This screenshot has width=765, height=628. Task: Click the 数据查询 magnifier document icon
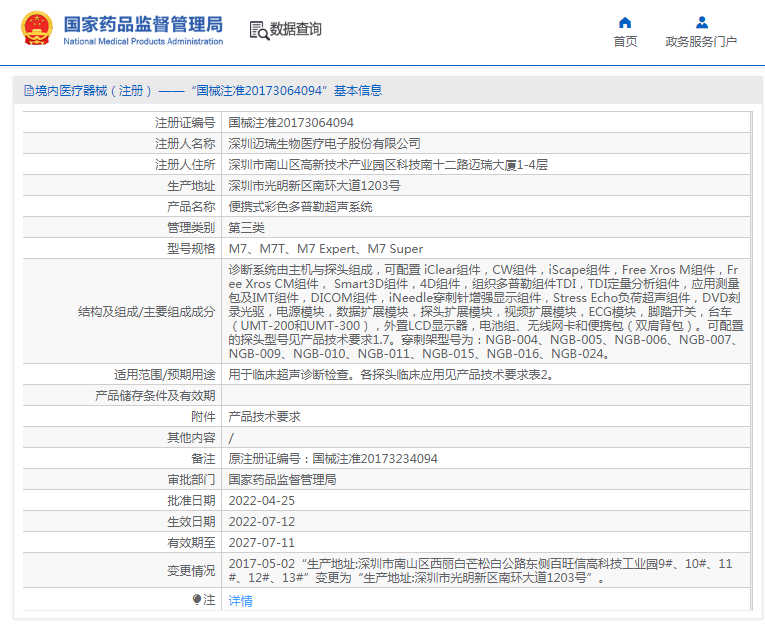coord(258,30)
